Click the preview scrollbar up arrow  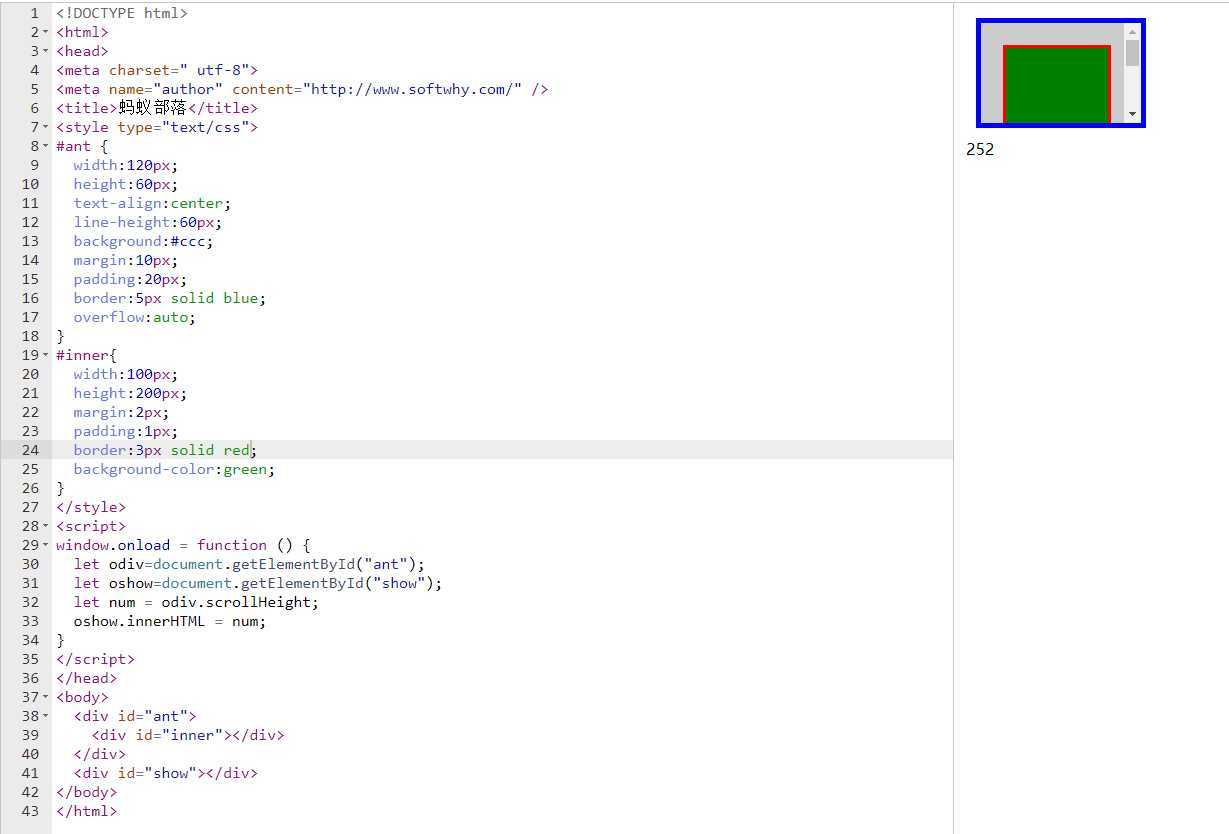1132,31
